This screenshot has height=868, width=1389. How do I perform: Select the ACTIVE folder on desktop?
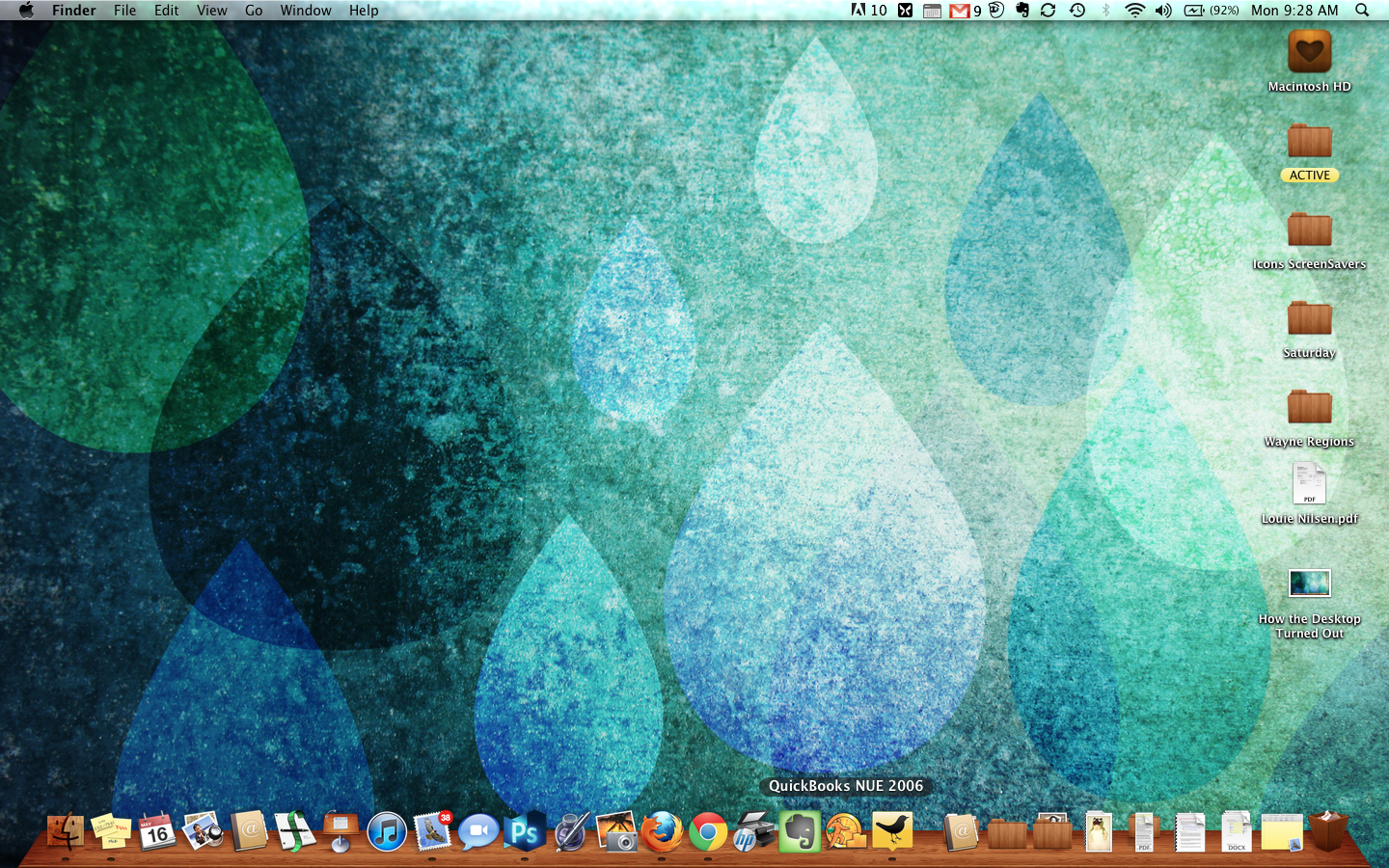(1309, 150)
